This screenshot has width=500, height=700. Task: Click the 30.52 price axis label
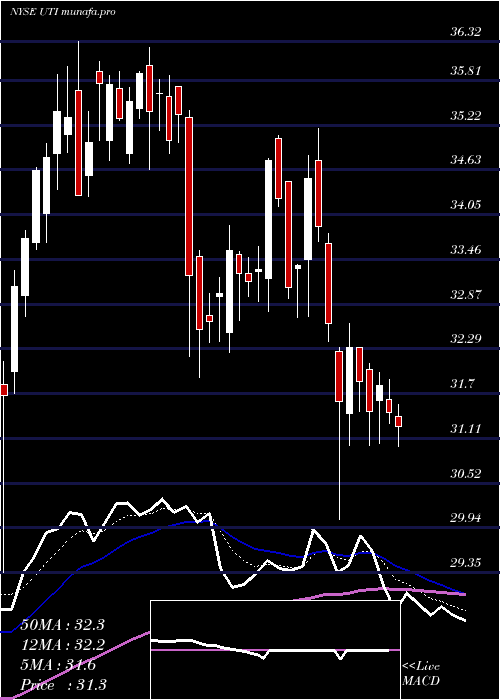[466, 473]
